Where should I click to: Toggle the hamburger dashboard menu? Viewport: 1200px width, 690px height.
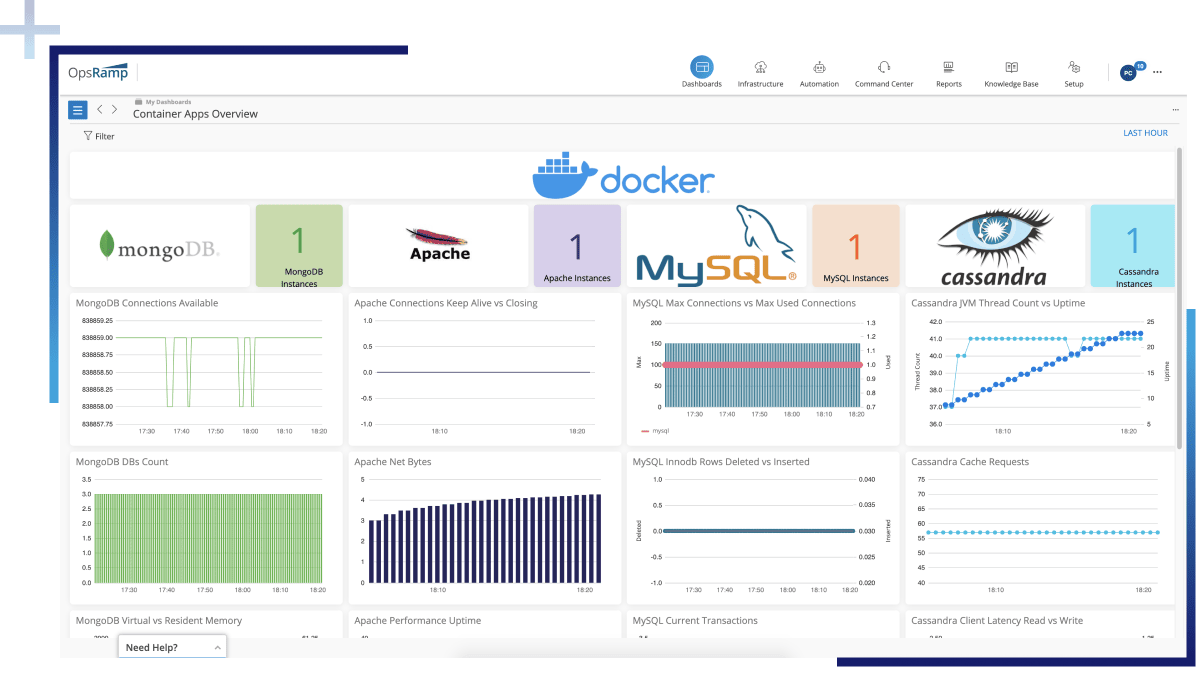(x=77, y=110)
